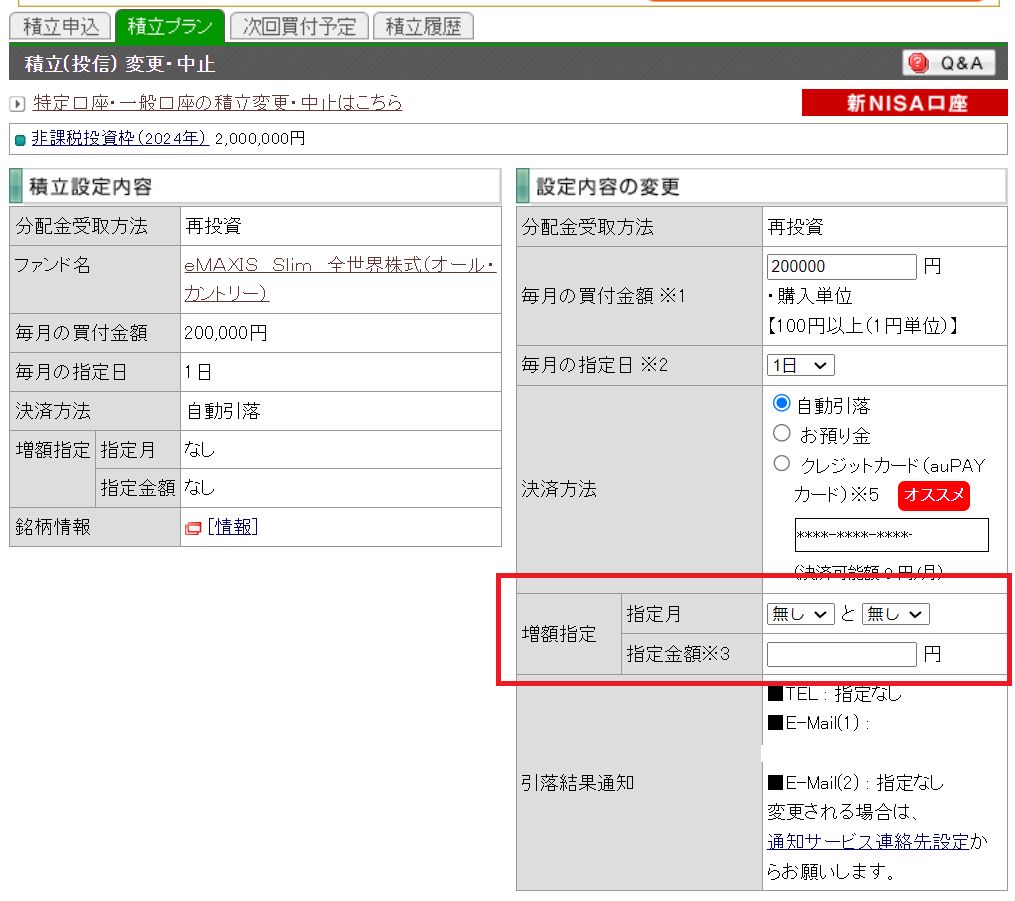
Task: Click the arrow icon before 特定口座 link
Action: [x=17, y=104]
